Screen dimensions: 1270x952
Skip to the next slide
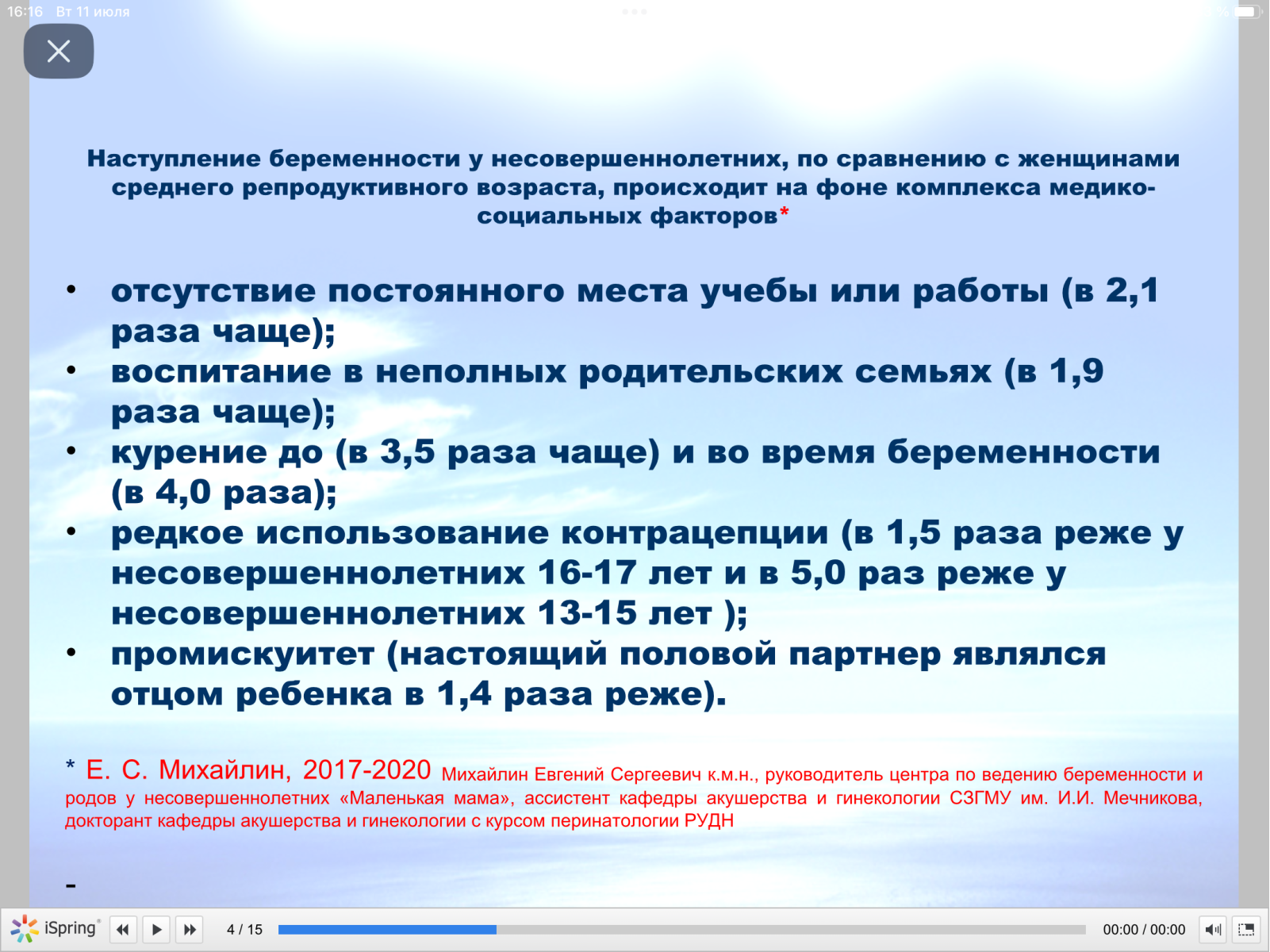pos(190,929)
